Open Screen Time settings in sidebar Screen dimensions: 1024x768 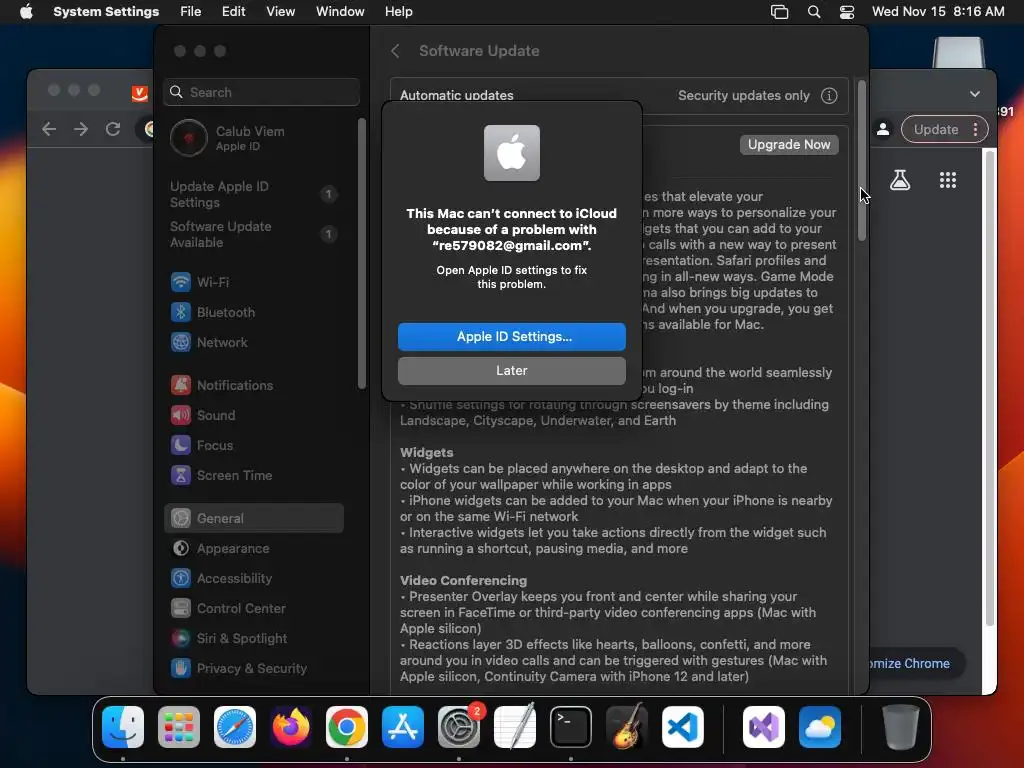tap(253, 475)
